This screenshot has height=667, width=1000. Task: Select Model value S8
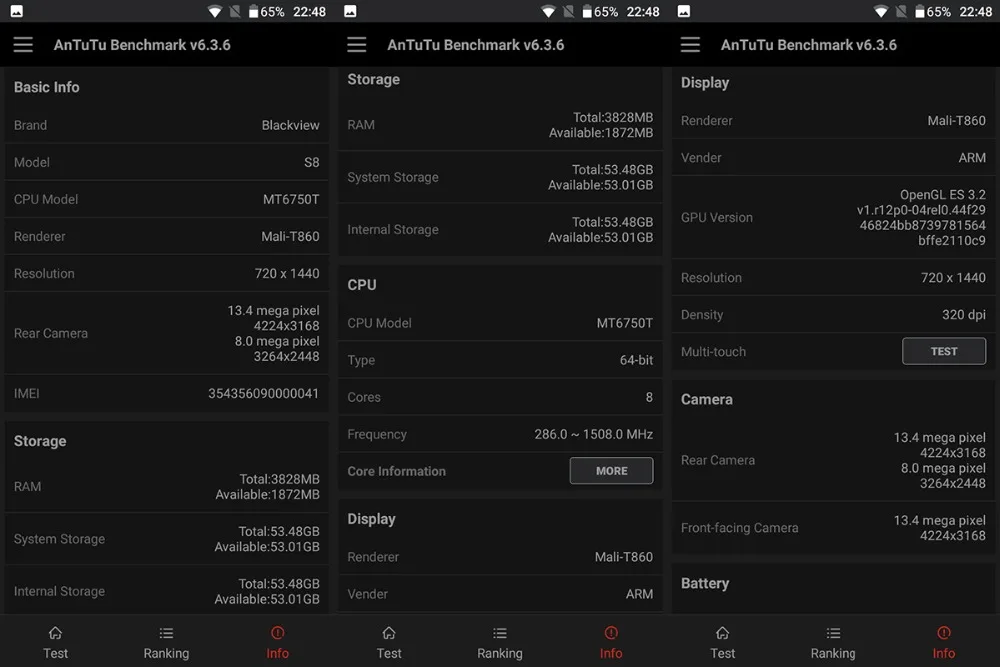point(311,162)
